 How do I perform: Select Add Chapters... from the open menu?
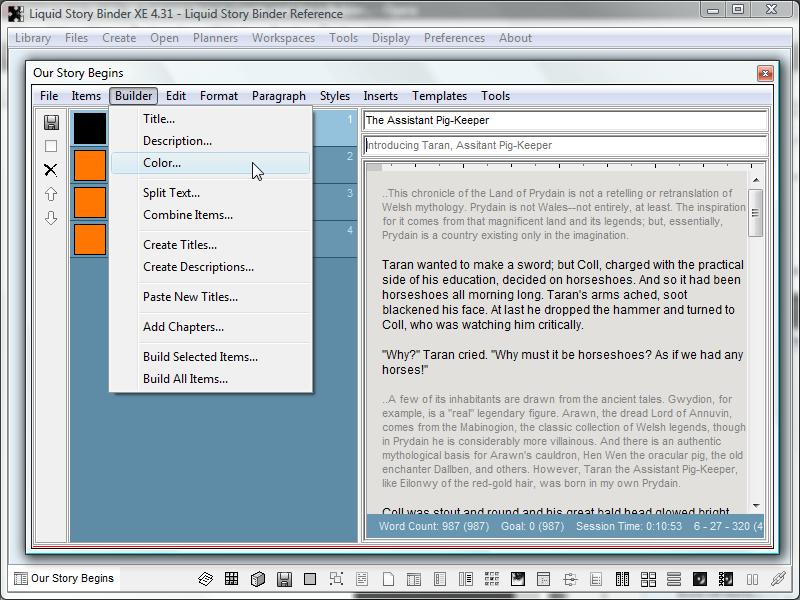pos(183,327)
